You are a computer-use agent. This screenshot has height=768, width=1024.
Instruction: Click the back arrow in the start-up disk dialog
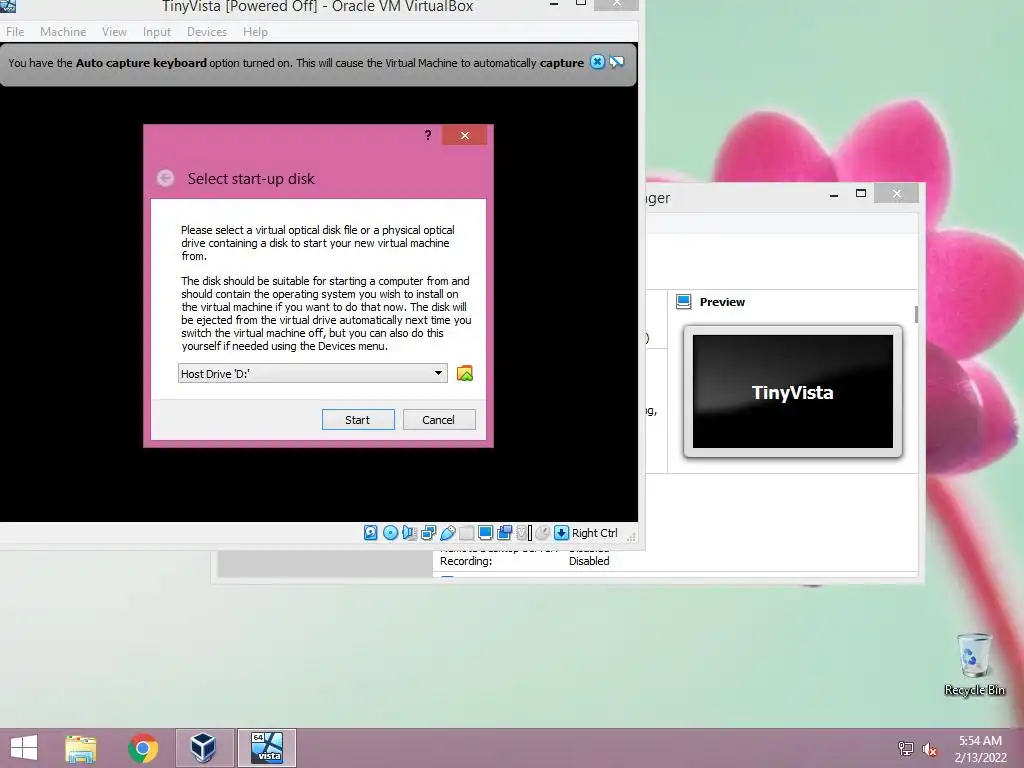pos(165,178)
